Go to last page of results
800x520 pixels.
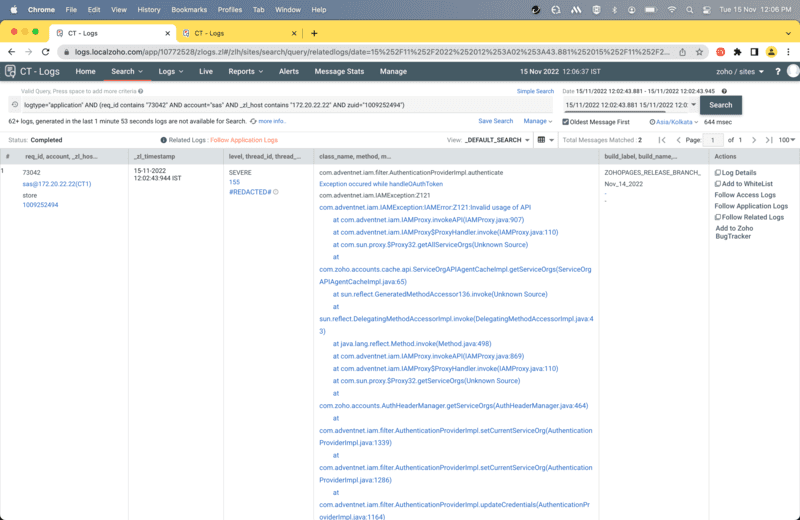pos(769,140)
